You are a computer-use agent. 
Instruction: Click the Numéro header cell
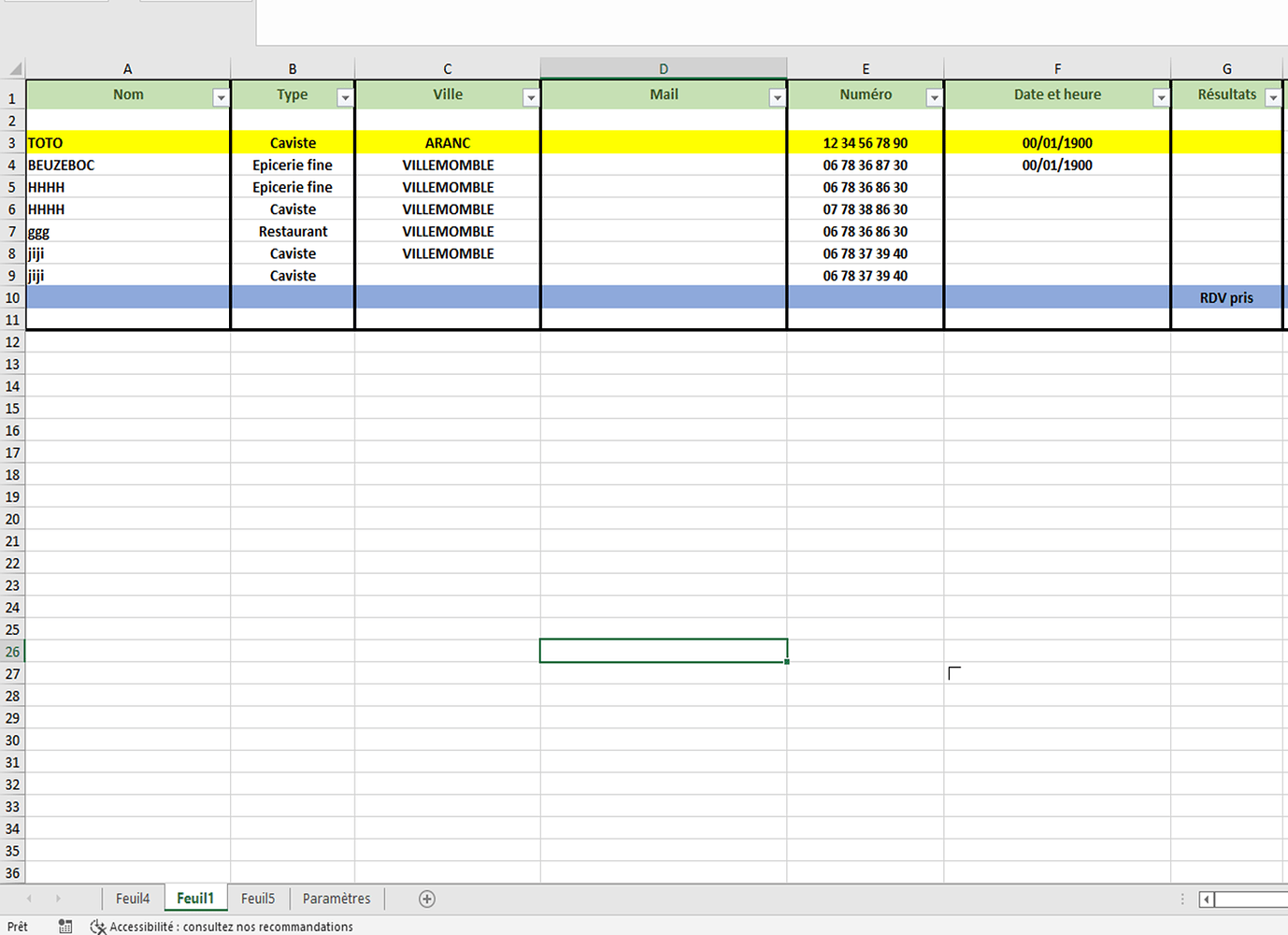click(x=866, y=94)
